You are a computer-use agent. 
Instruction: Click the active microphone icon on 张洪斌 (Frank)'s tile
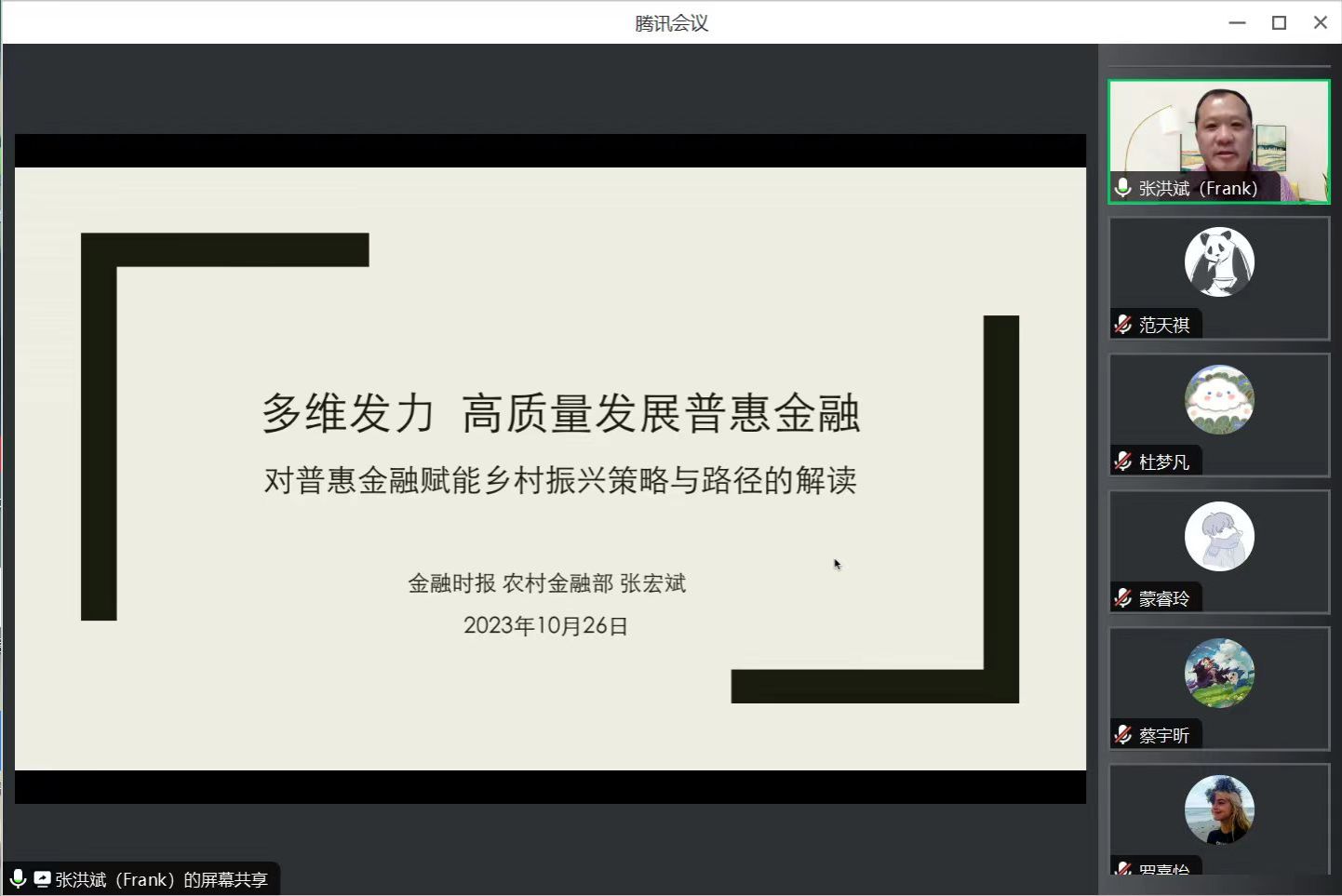pyautogui.click(x=1123, y=188)
